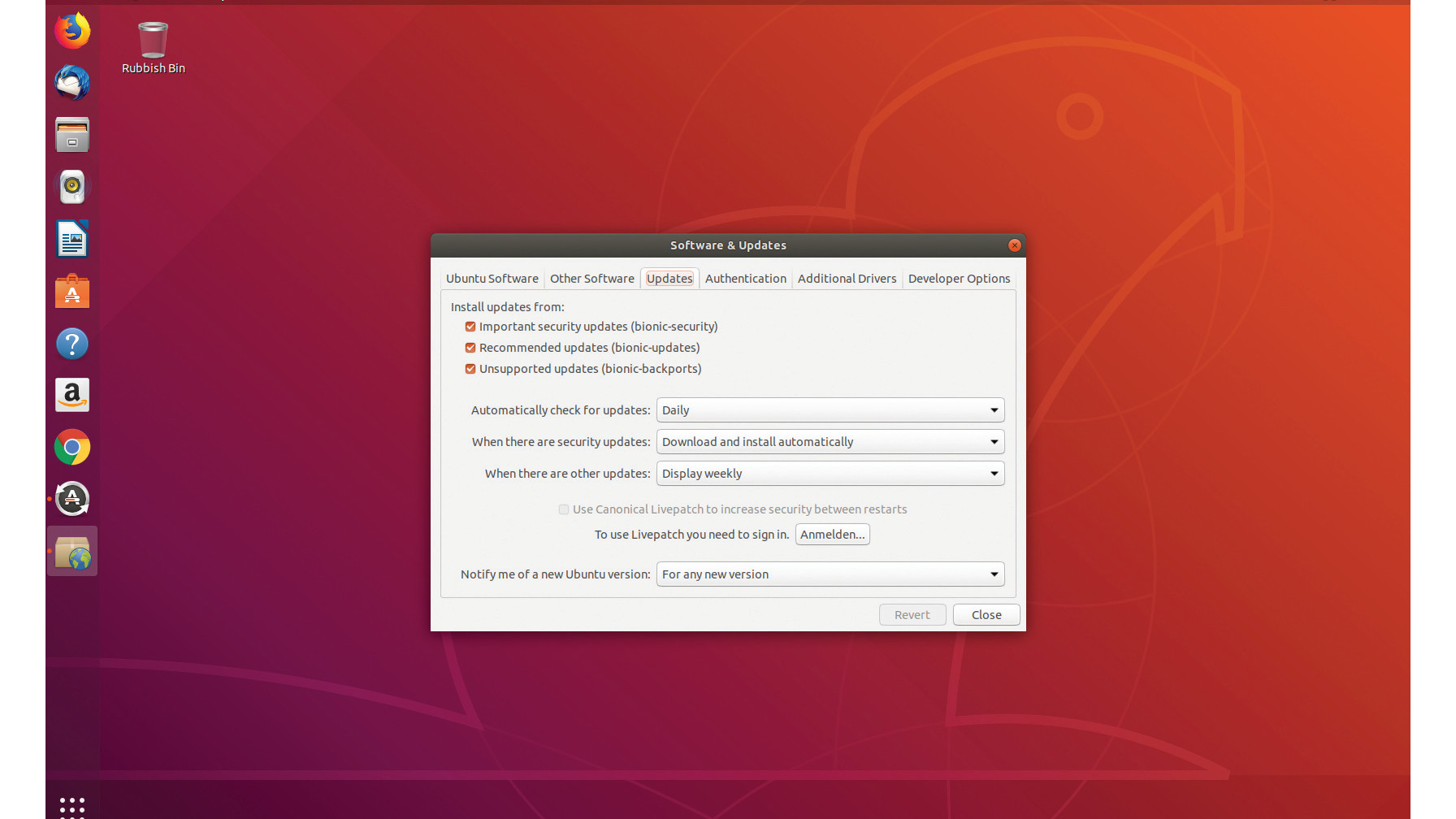Click the Software & Updates window title
The image size is (1456, 819).
pos(728,245)
